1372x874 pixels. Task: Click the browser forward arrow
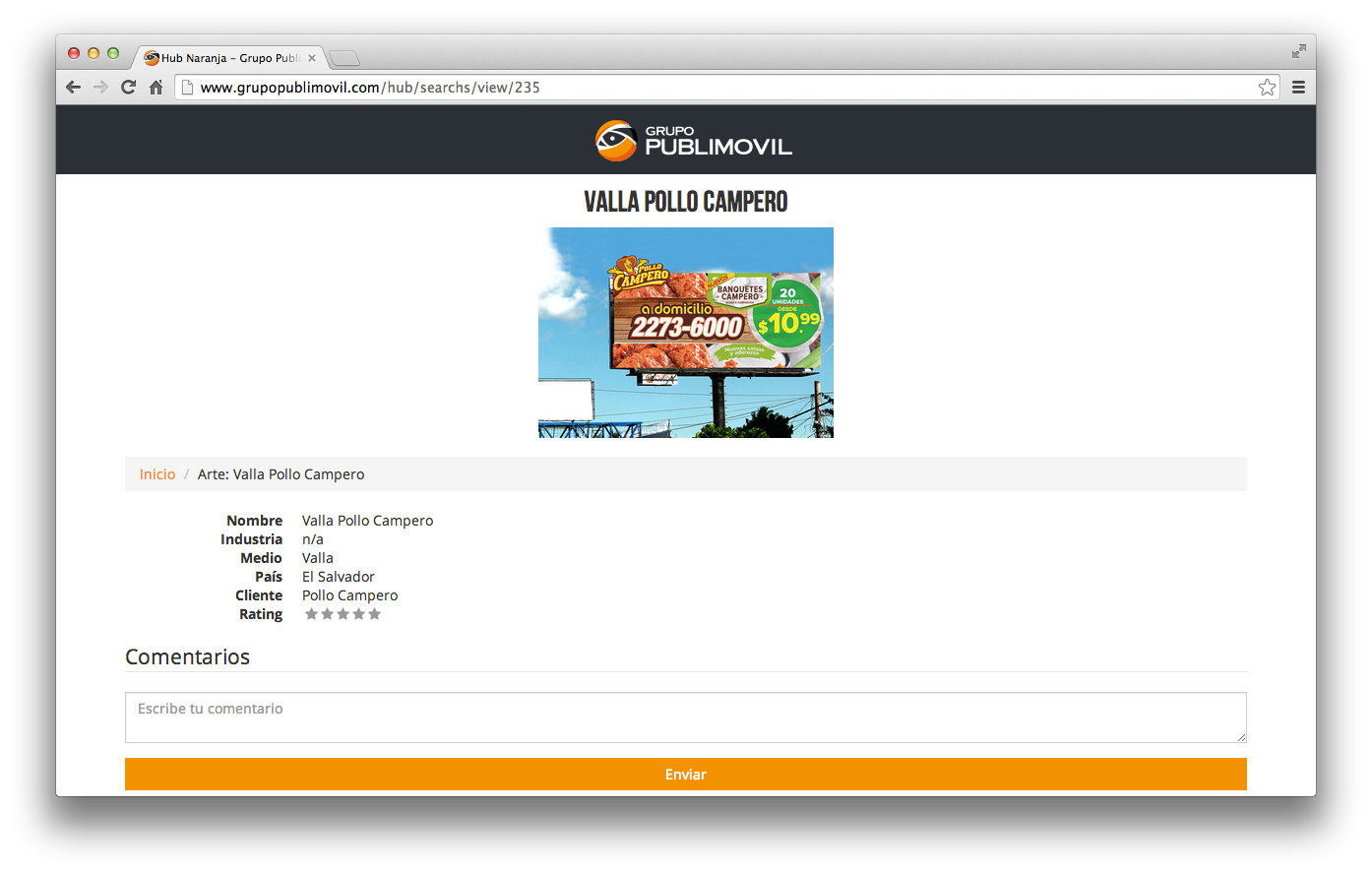pyautogui.click(x=100, y=87)
